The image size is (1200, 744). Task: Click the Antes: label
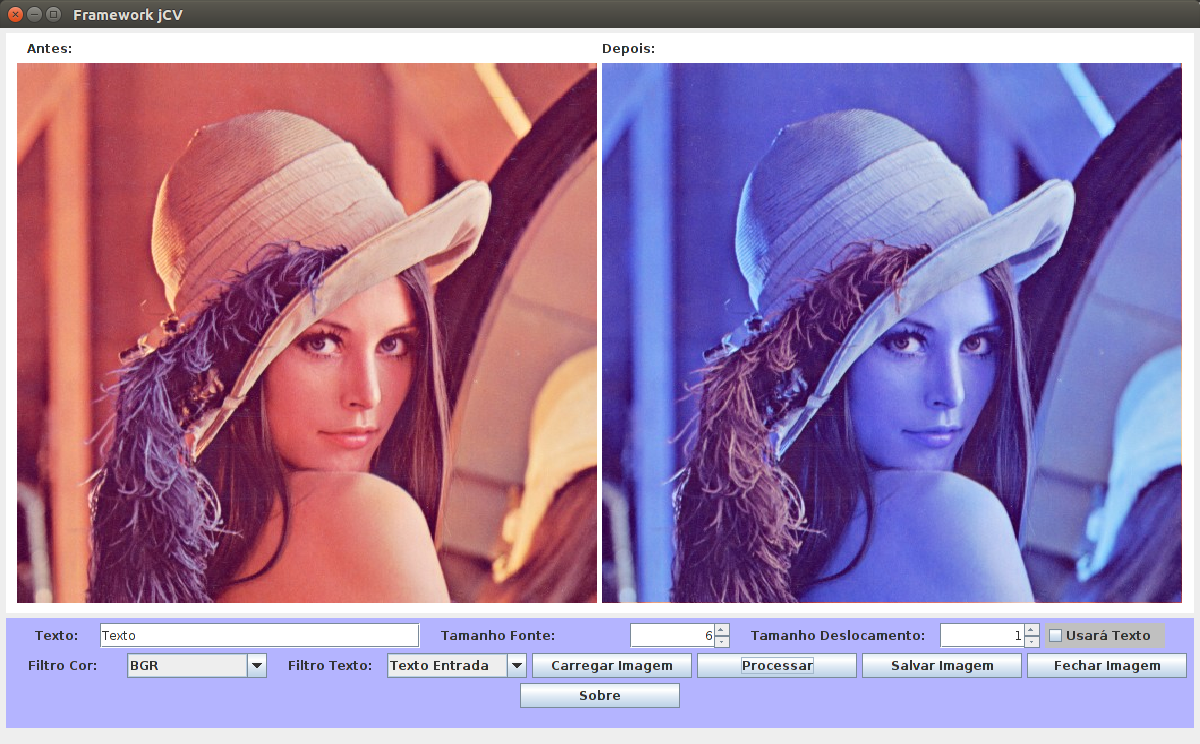point(49,48)
